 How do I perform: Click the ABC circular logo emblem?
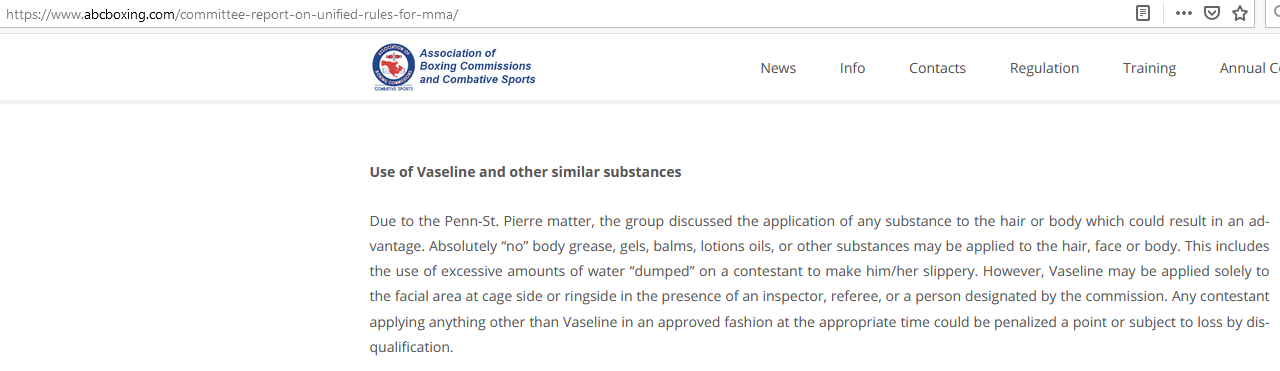pyautogui.click(x=393, y=67)
